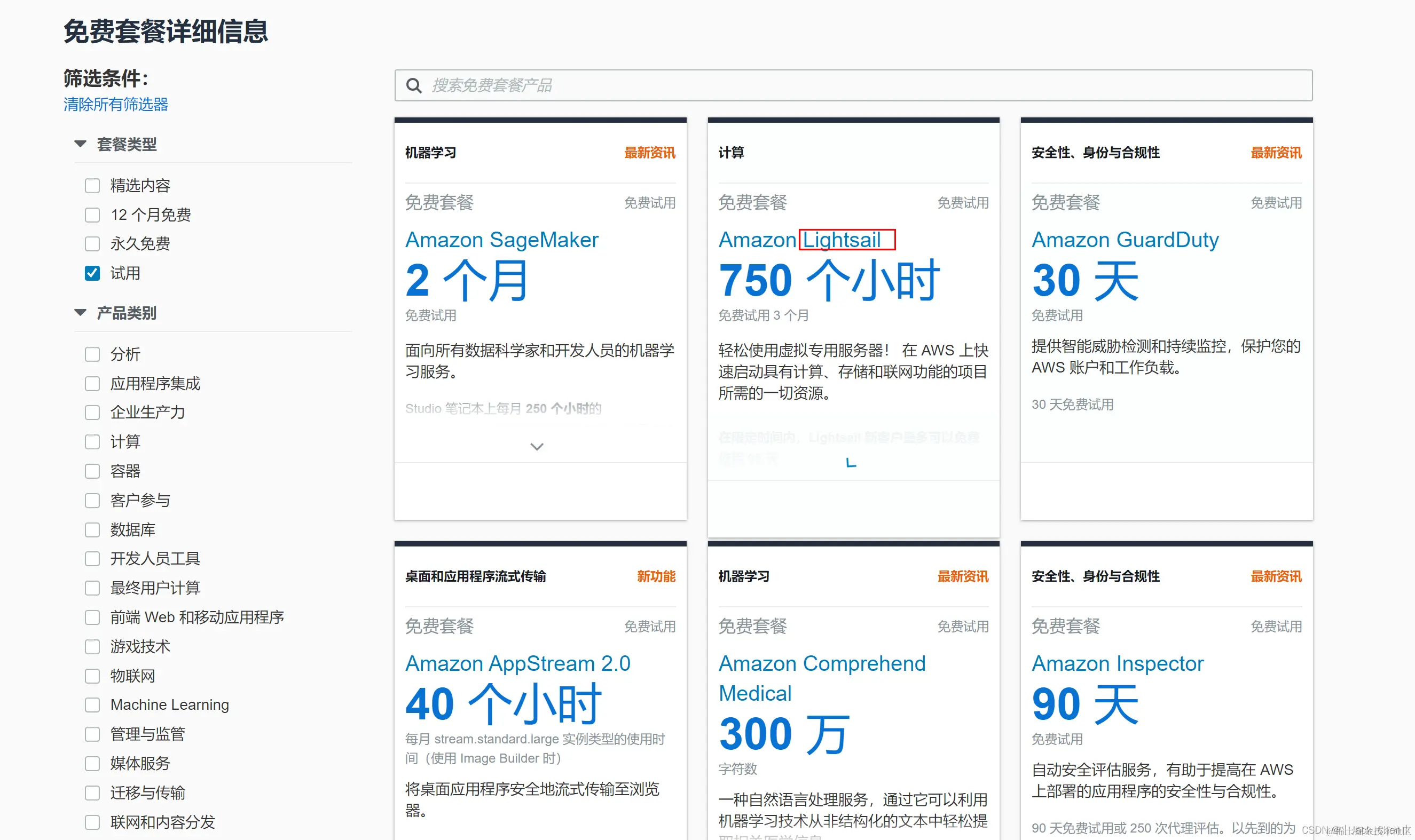Check the 物联网 checkbox
This screenshot has height=840, width=1415.
92,676
